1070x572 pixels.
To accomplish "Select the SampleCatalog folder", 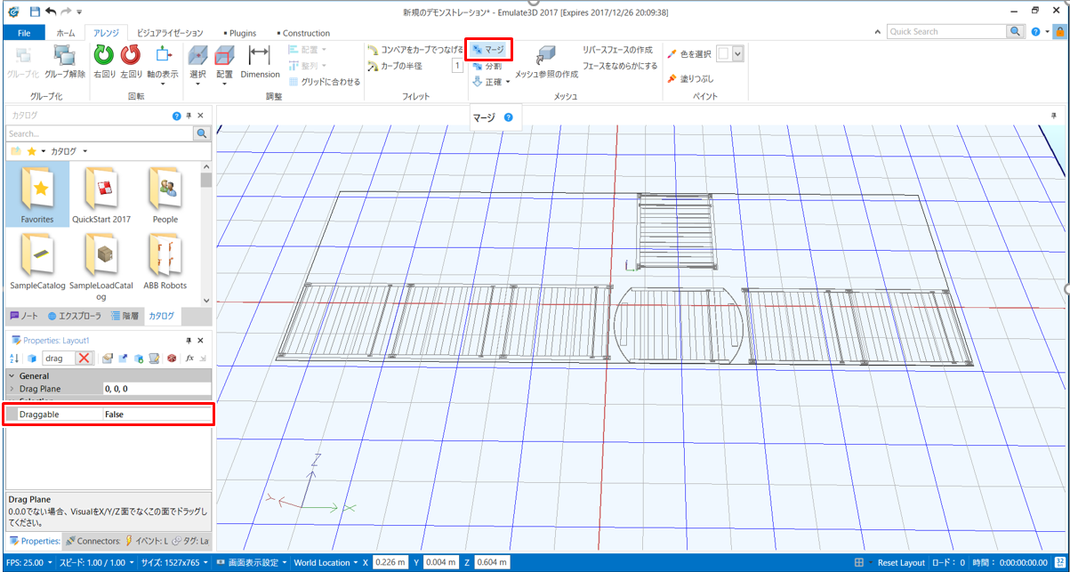I will 38,261.
